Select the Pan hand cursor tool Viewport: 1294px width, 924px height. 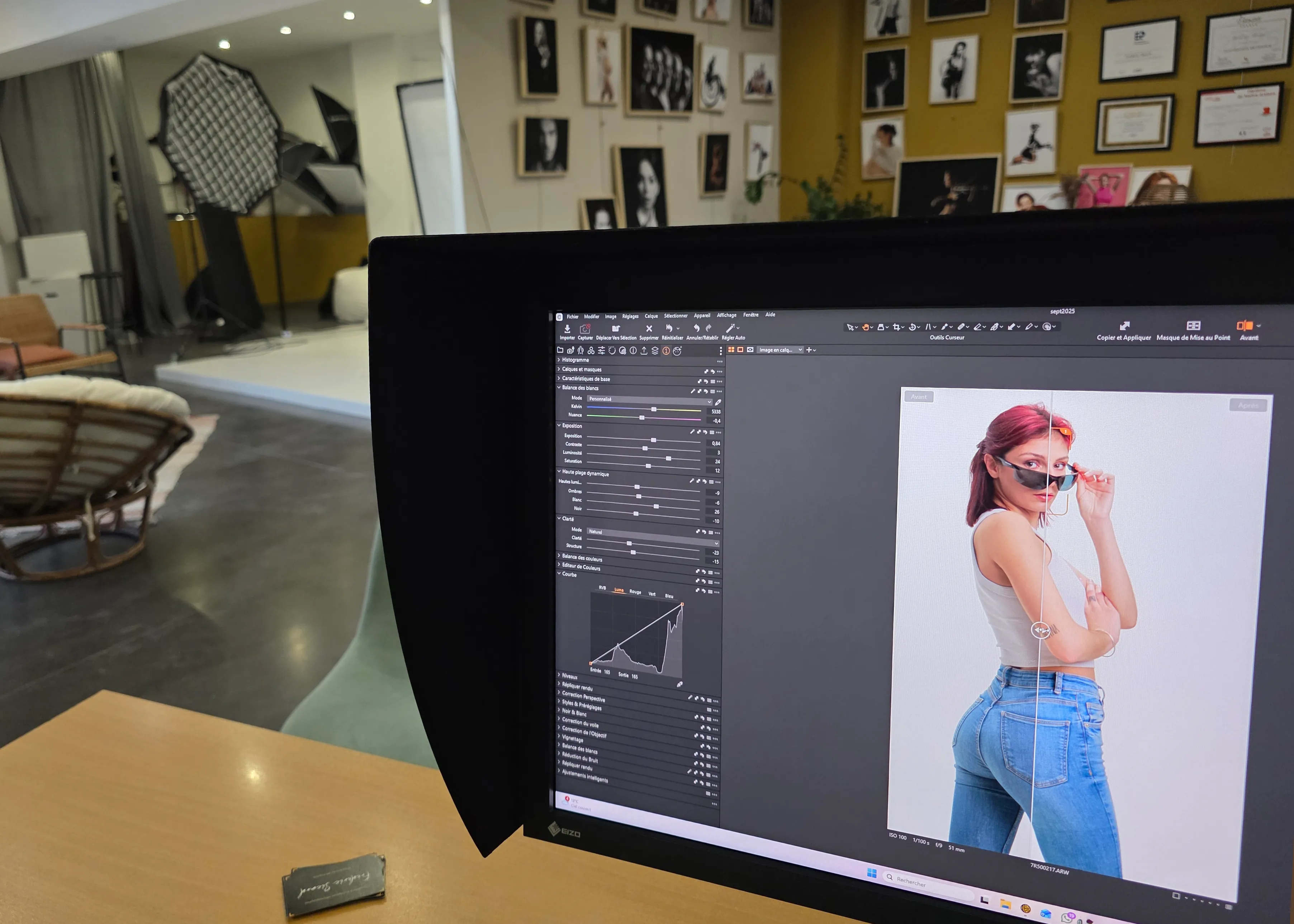[865, 327]
